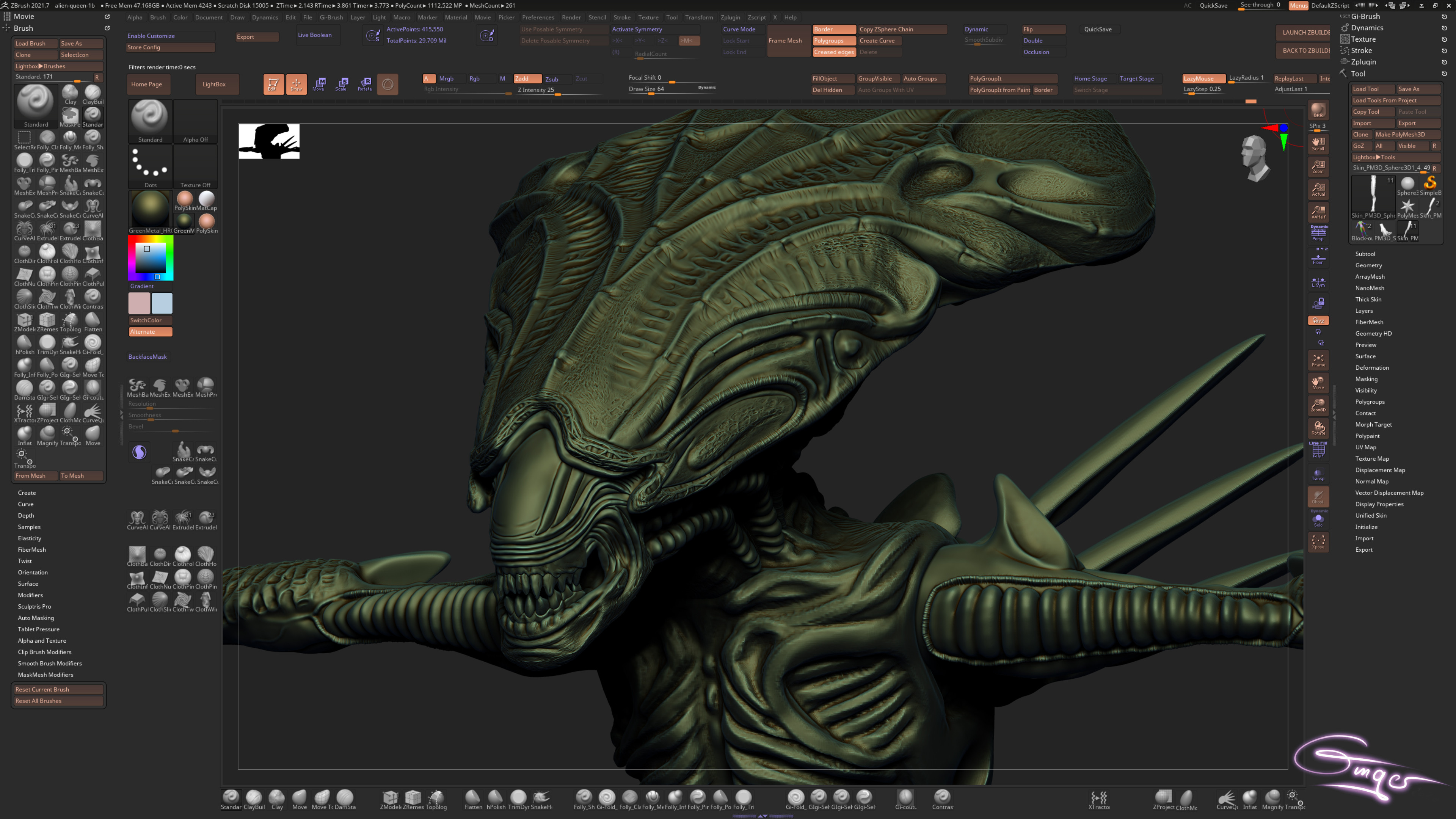Screen dimensions: 1456x819
Task: Open the Render menu
Action: (x=571, y=17)
